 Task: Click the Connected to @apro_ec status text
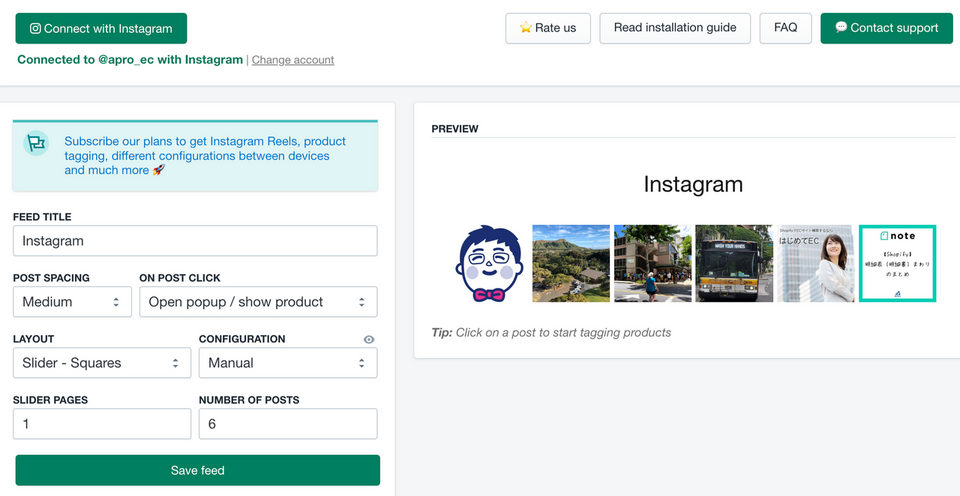pos(130,60)
